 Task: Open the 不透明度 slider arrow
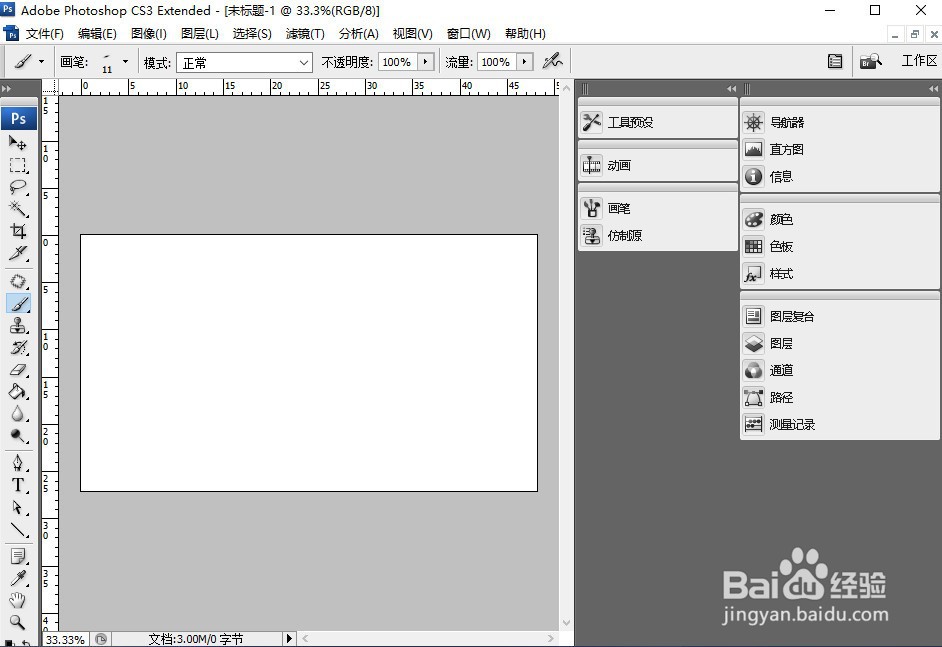coord(425,62)
